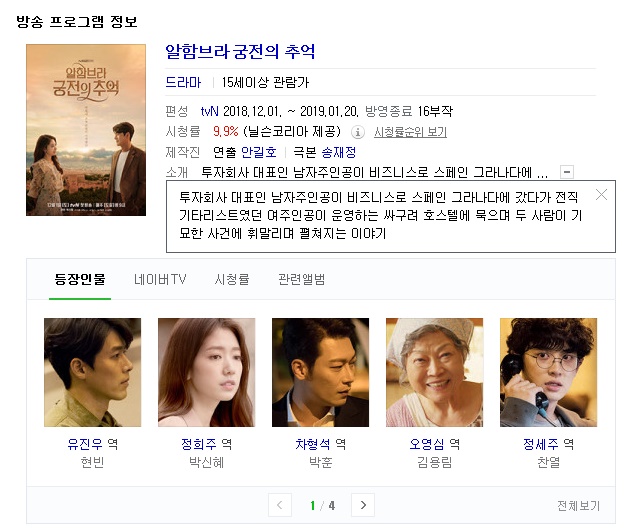Open the tvN channel link
The image size is (636, 529).
click(210, 111)
